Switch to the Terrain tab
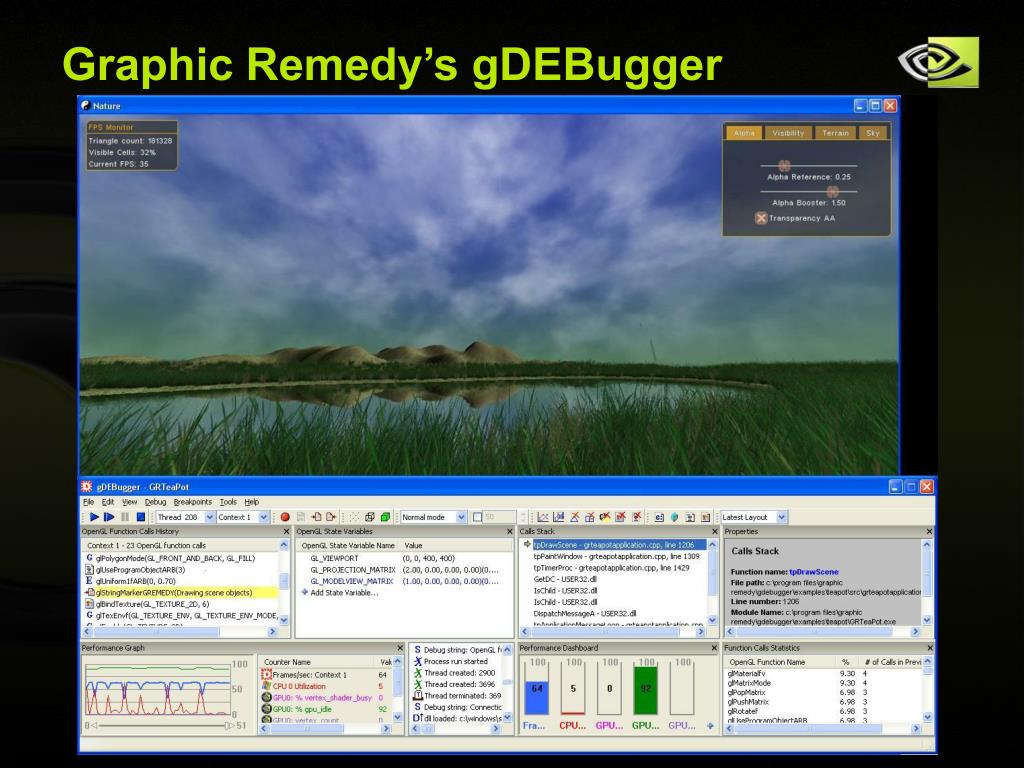The width and height of the screenshot is (1024, 768). click(835, 133)
